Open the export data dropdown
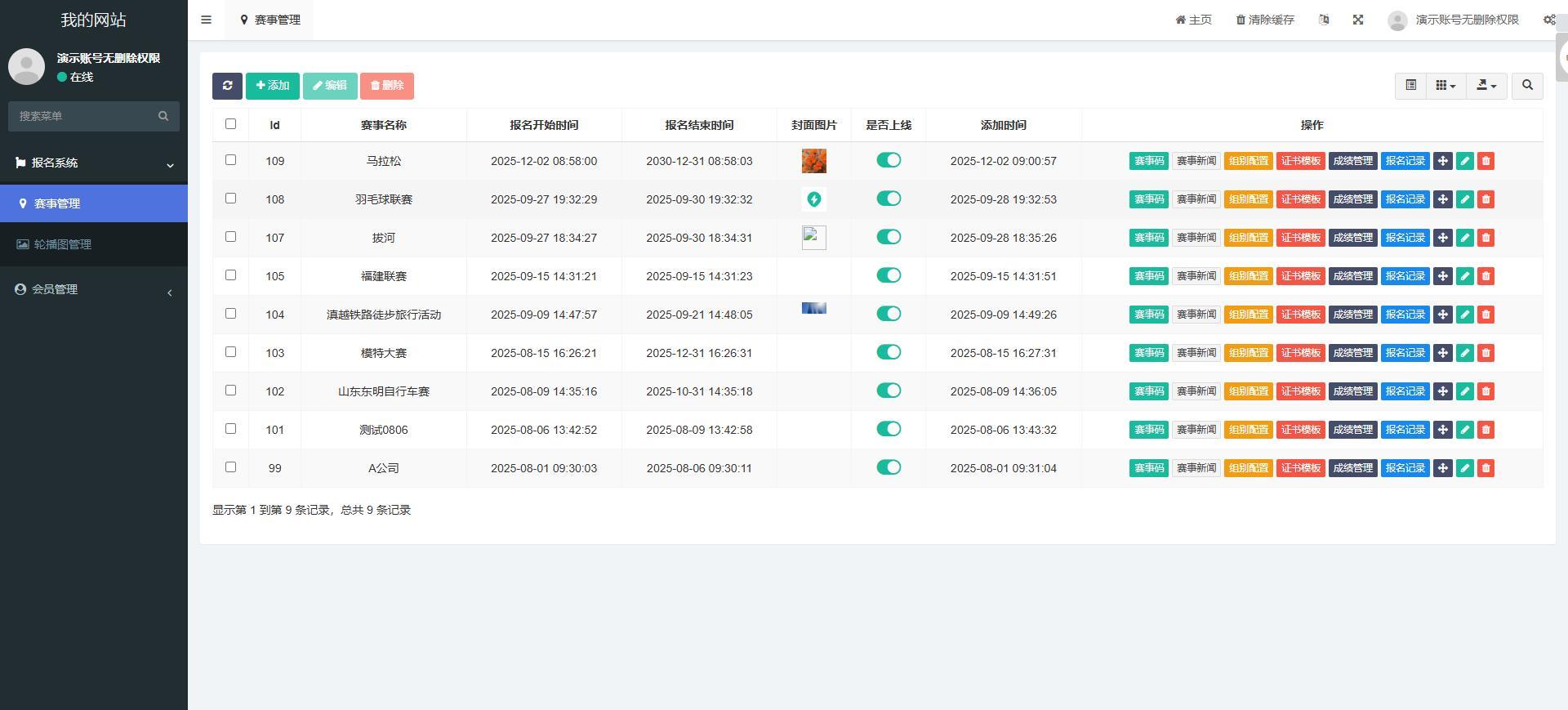The width and height of the screenshot is (1568, 710). tap(1486, 85)
